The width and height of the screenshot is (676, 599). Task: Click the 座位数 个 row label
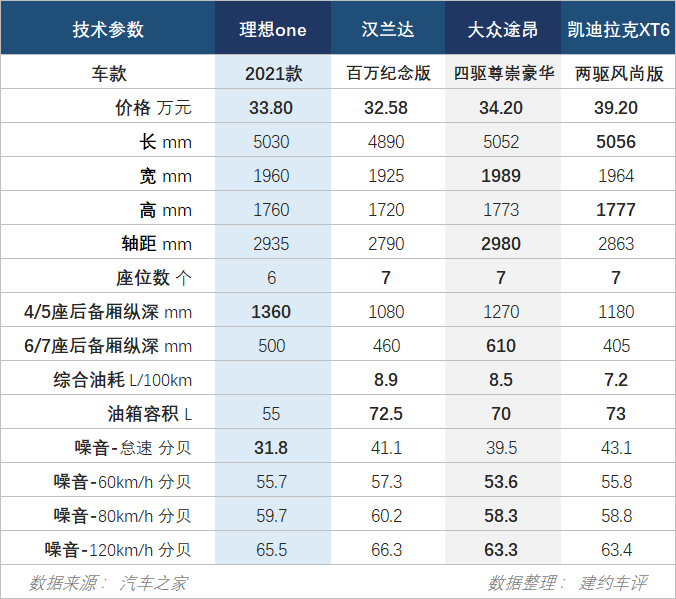(x=153, y=278)
